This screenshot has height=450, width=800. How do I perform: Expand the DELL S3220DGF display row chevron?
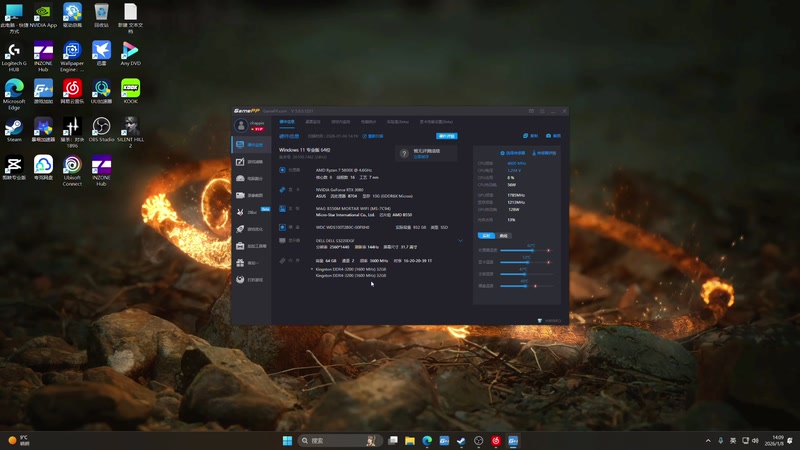tap(460, 241)
